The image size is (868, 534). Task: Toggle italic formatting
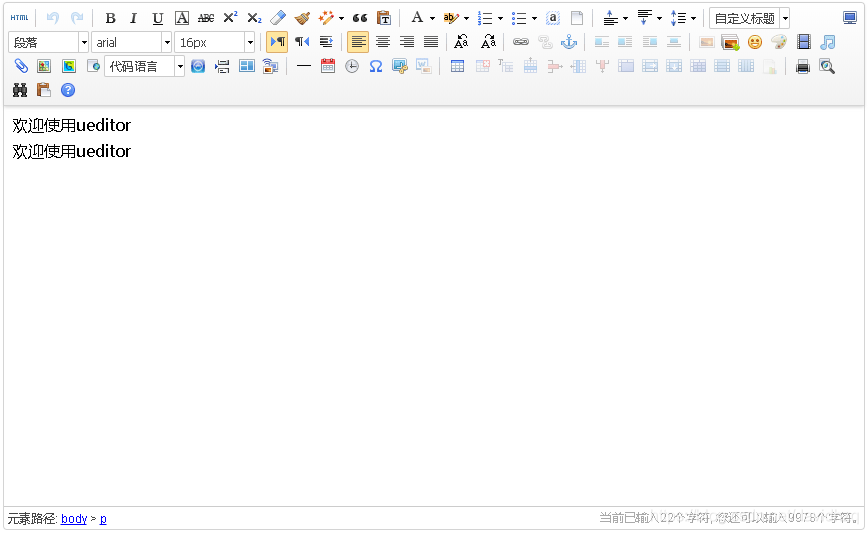pyautogui.click(x=133, y=18)
